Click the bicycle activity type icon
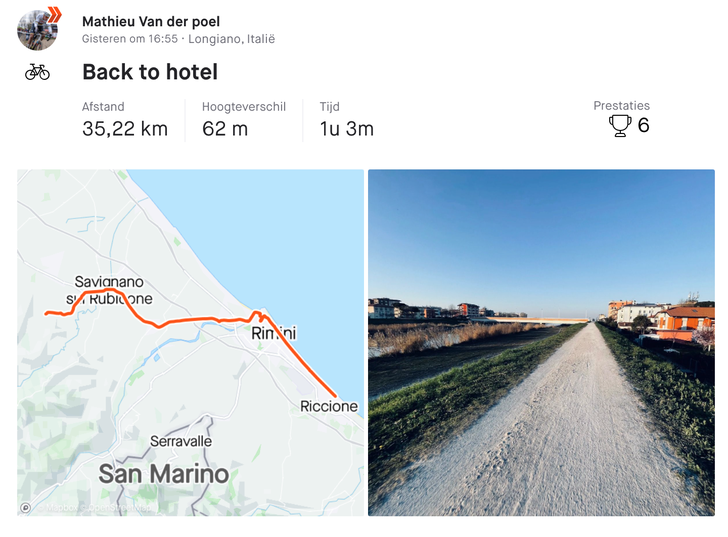 (37, 72)
